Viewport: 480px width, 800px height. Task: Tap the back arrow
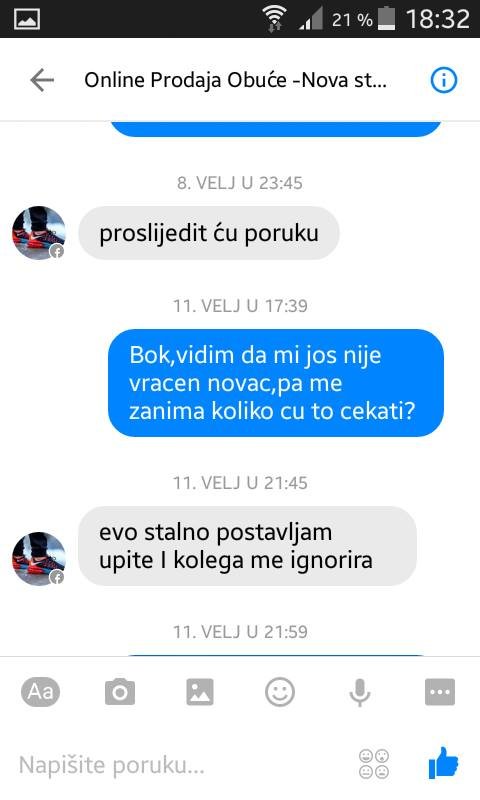pyautogui.click(x=42, y=80)
